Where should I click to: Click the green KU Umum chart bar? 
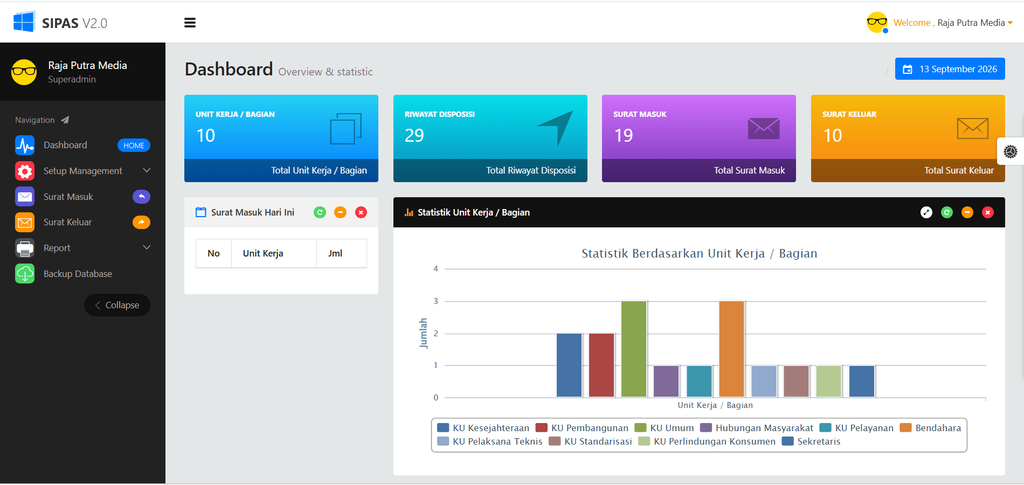point(633,349)
